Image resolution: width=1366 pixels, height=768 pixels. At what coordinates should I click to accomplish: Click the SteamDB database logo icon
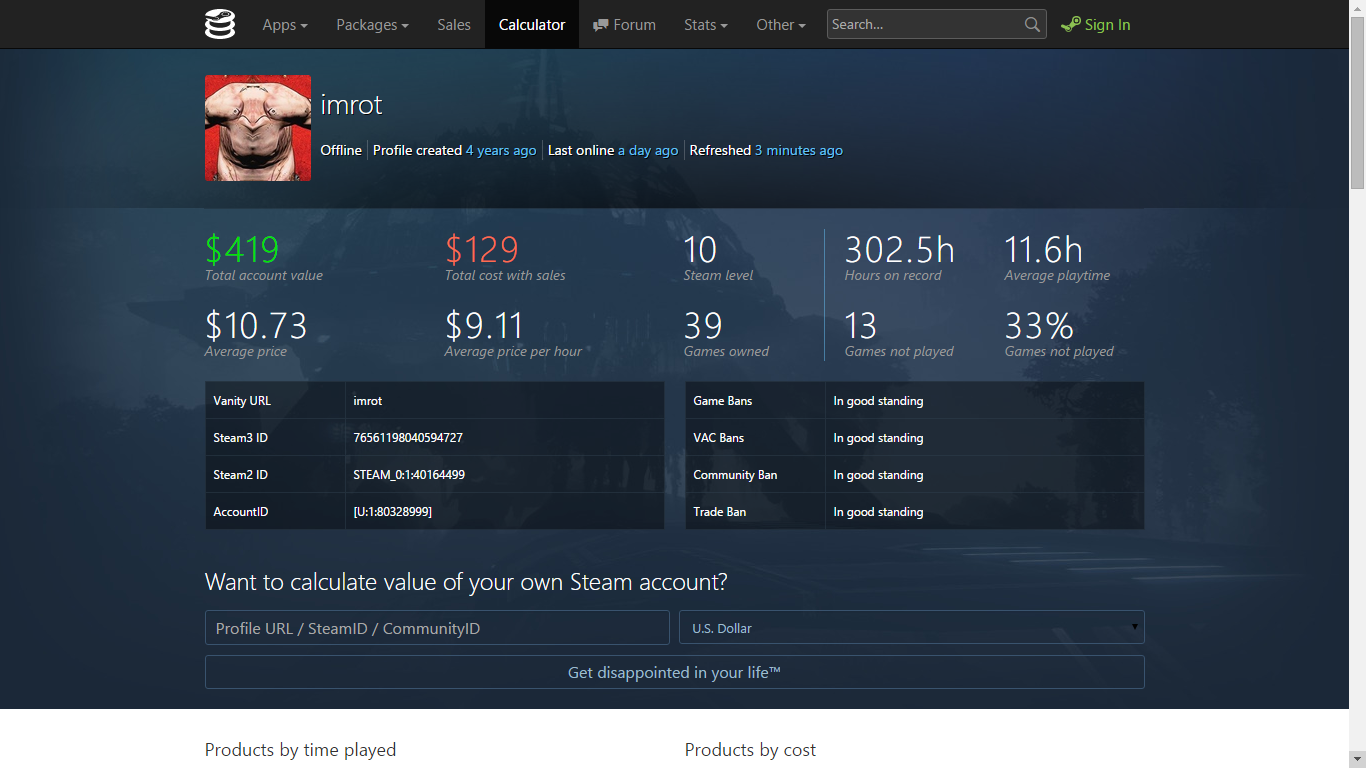pyautogui.click(x=220, y=24)
